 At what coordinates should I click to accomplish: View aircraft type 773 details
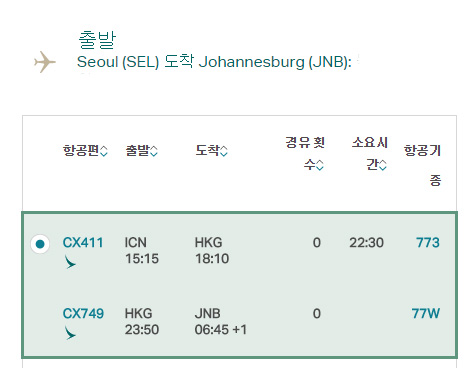[428, 242]
